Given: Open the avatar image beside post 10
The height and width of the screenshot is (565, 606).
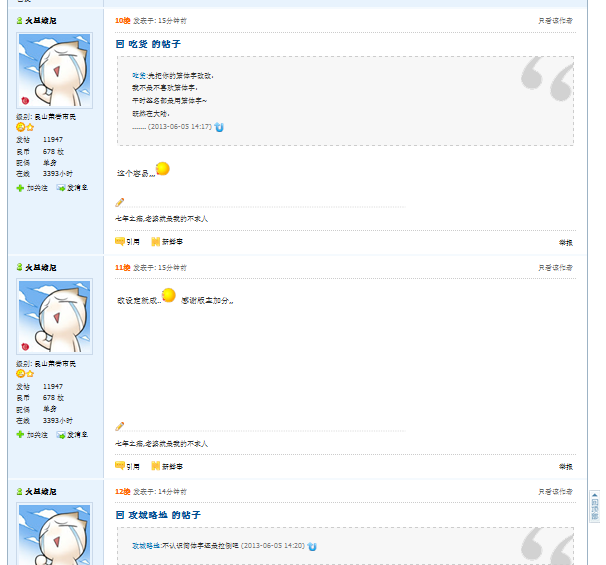Looking at the screenshot, I should [54, 70].
